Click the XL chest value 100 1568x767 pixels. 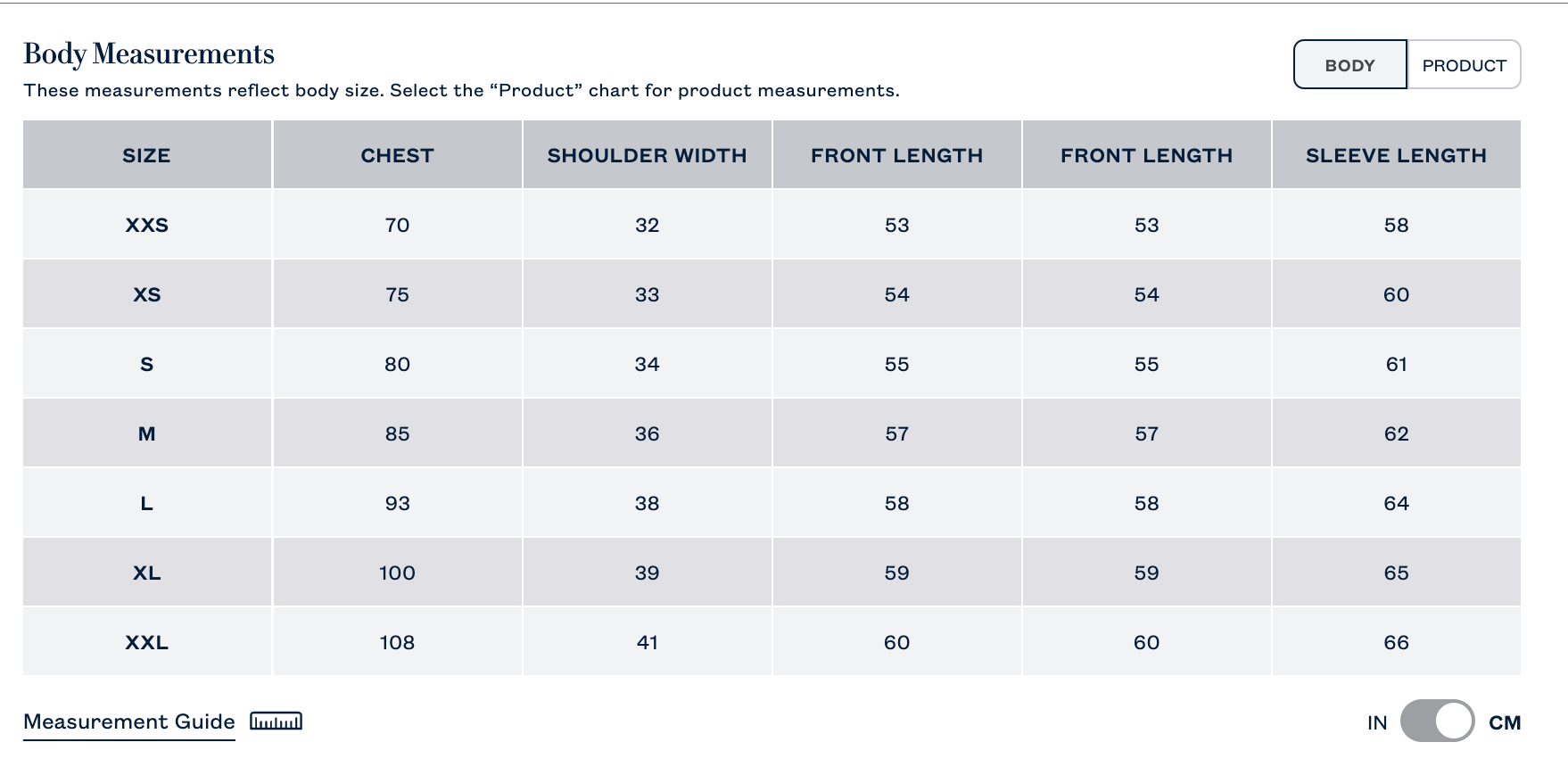(397, 573)
